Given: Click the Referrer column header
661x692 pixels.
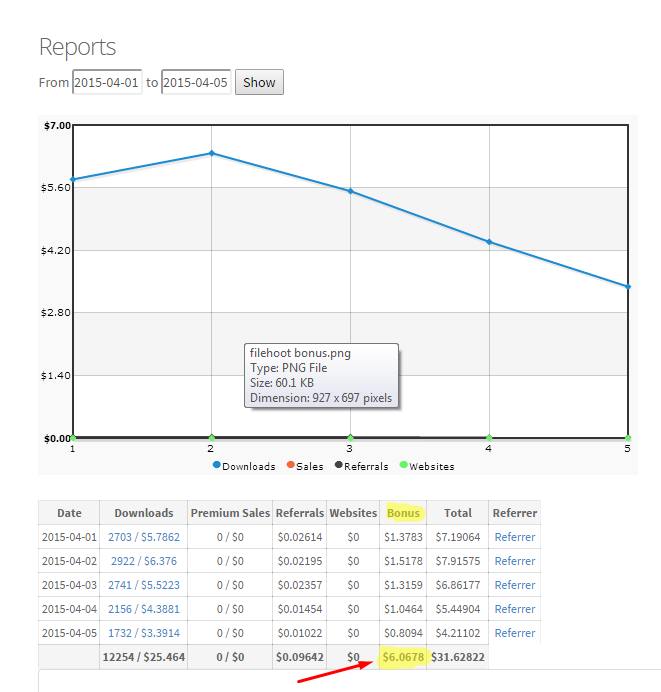Looking at the screenshot, I should click(x=515, y=513).
